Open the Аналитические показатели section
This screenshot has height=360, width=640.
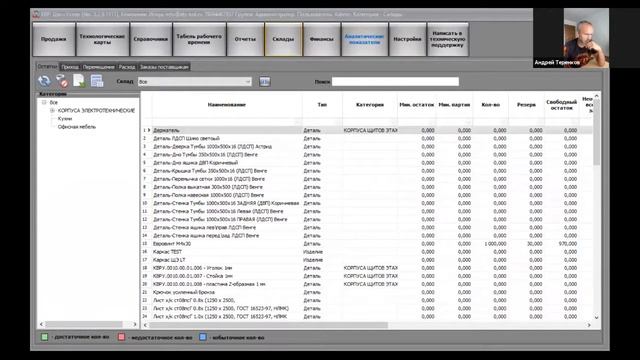364,39
